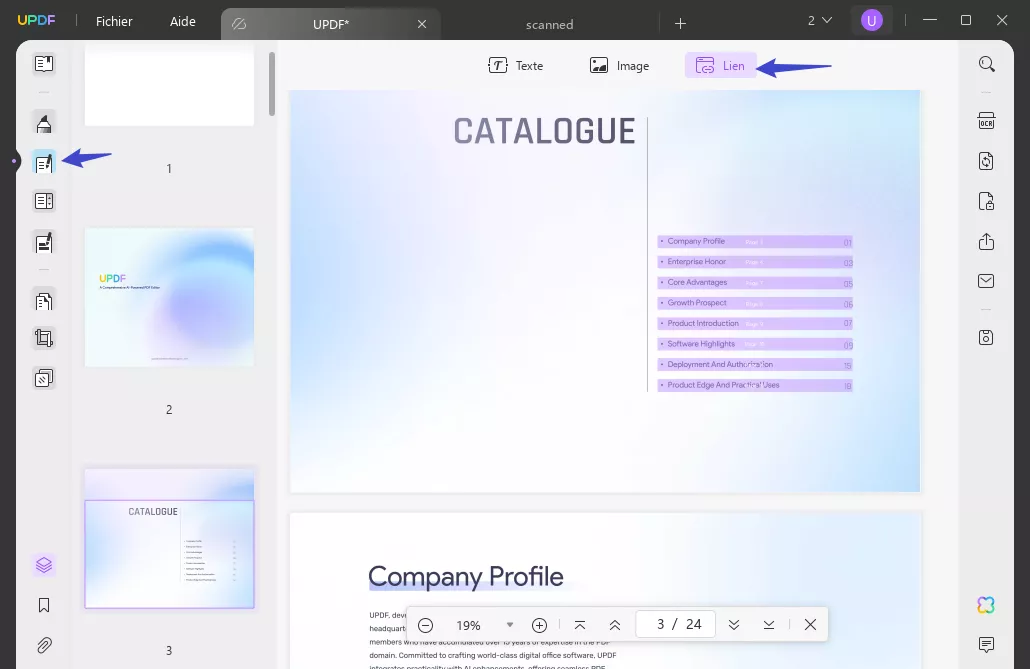The image size is (1030, 669).
Task: Click the CATALOGUE heading text
Action: click(545, 131)
